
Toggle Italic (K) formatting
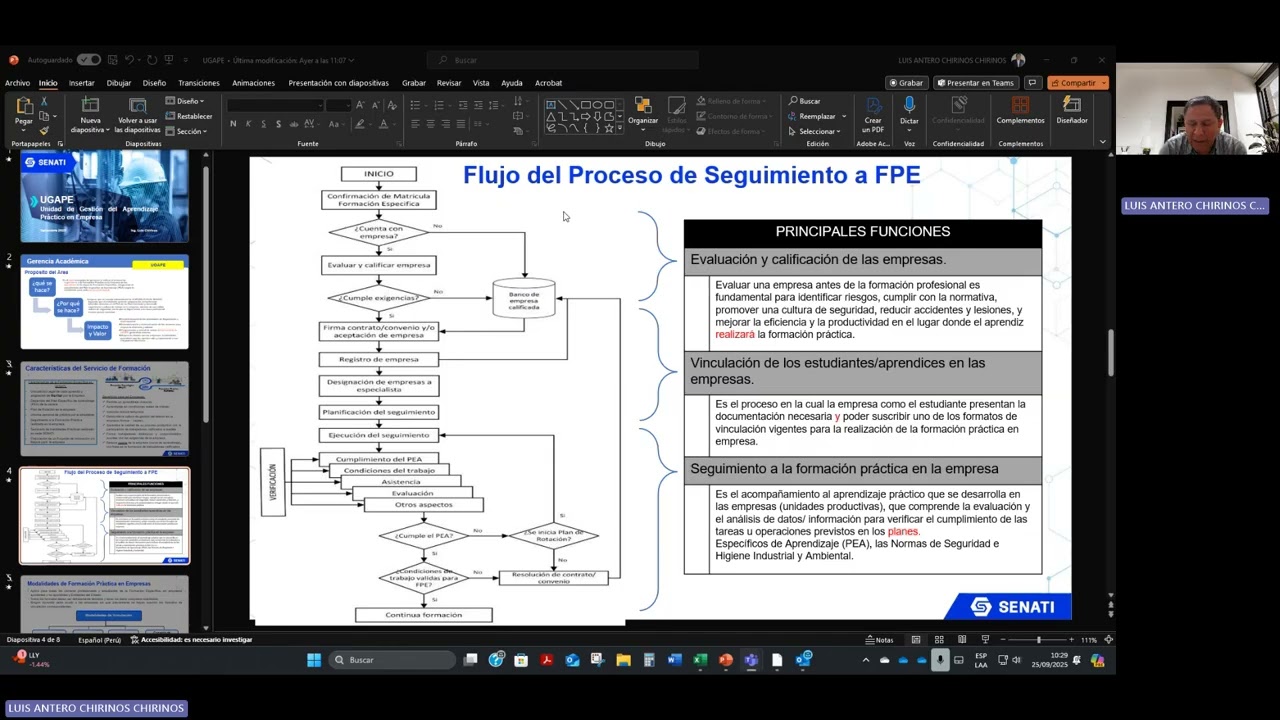pos(248,124)
